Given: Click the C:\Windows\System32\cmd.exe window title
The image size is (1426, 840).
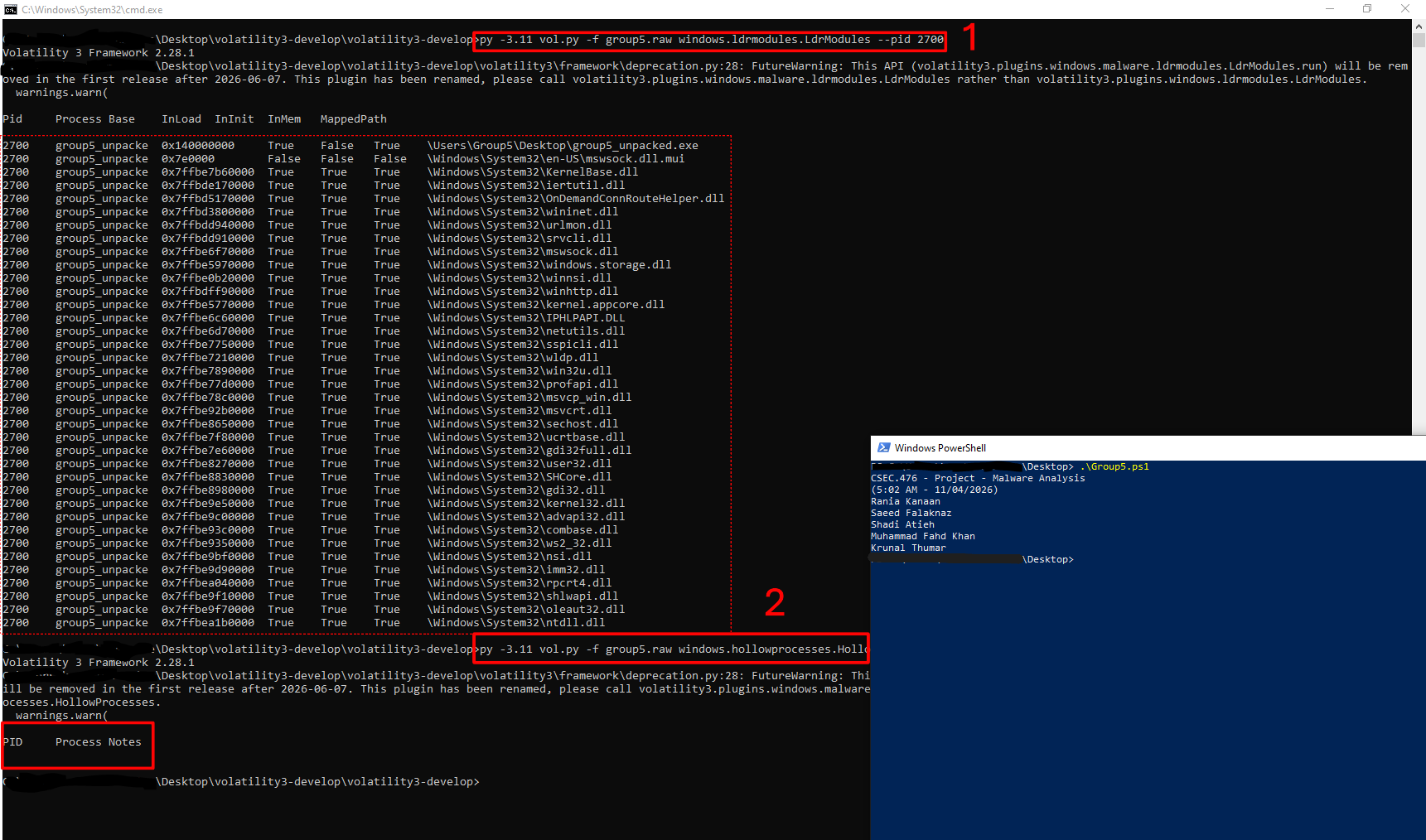Looking at the screenshot, I should [92, 10].
